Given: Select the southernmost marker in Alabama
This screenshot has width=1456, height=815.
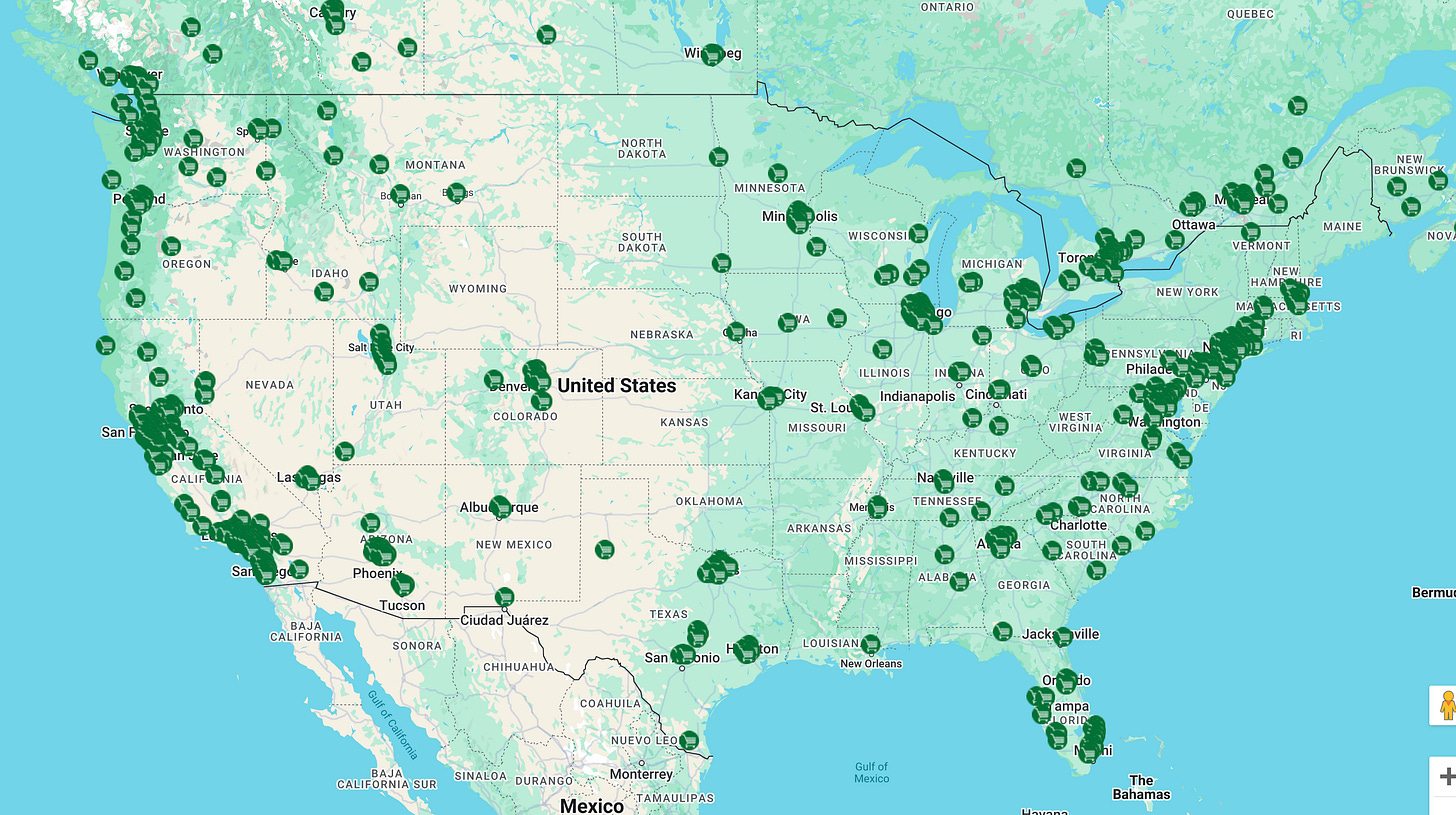Looking at the screenshot, I should click(x=959, y=581).
